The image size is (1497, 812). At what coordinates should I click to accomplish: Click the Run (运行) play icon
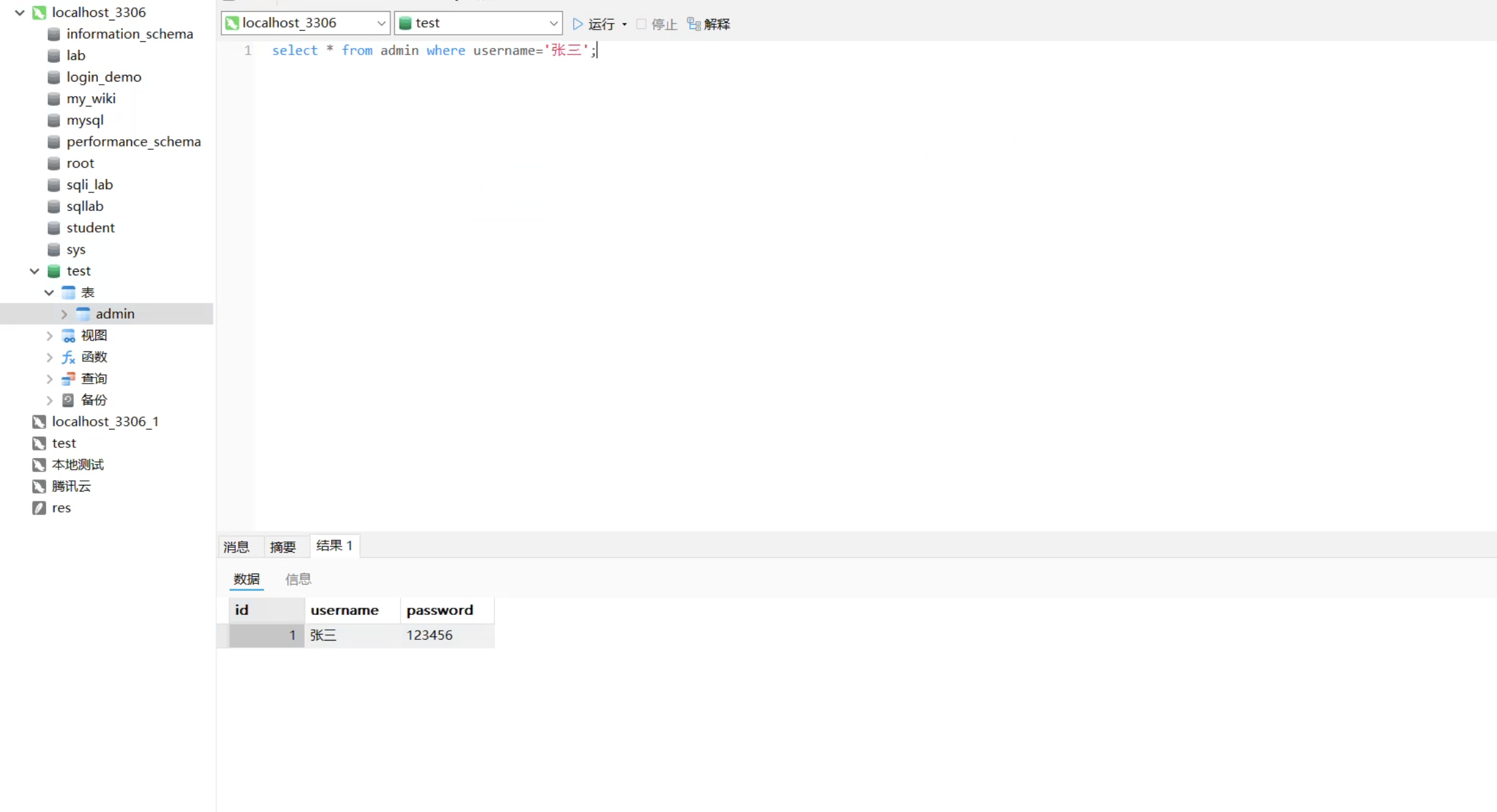(x=578, y=24)
